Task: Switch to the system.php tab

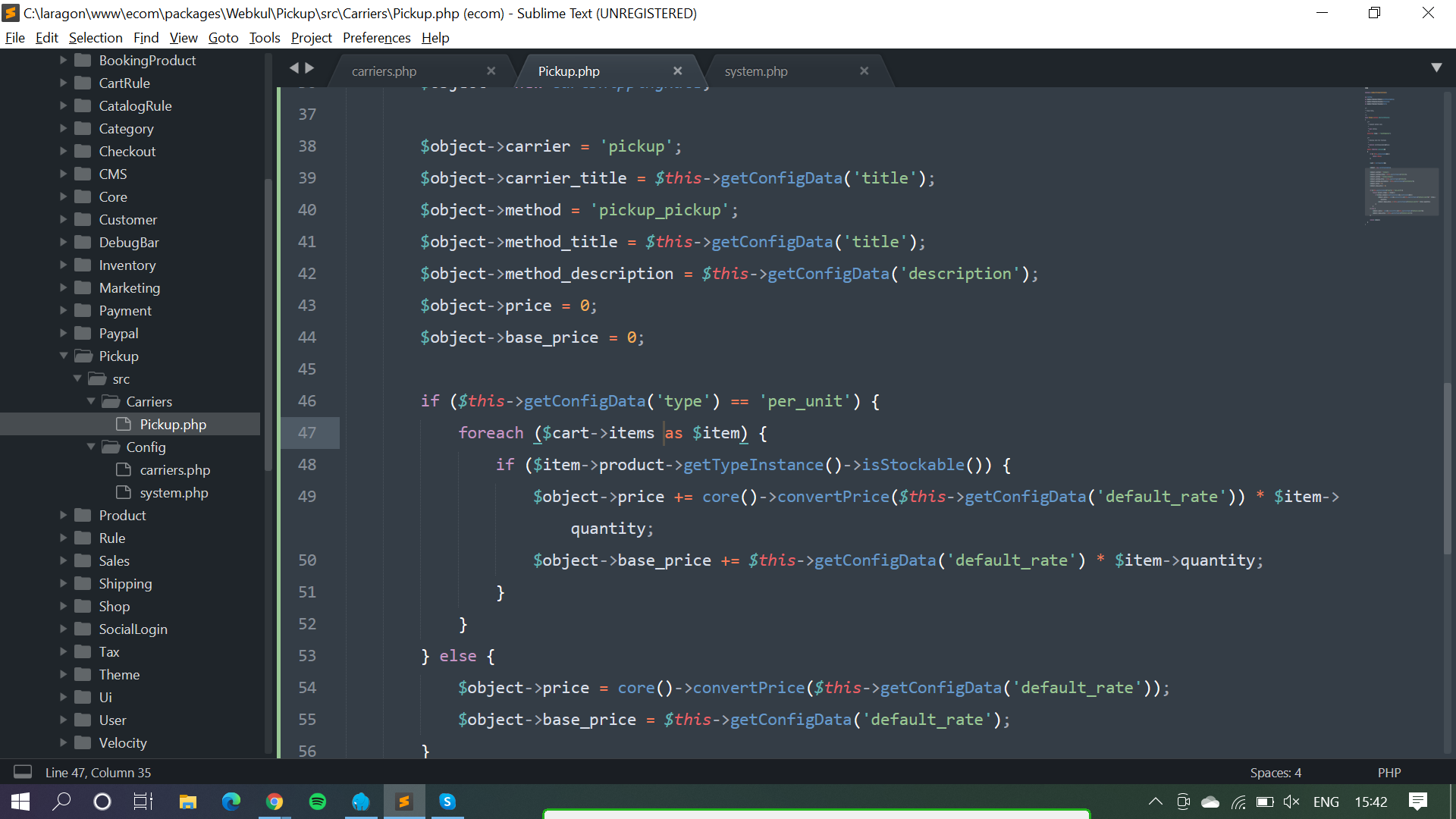Action: 756,71
